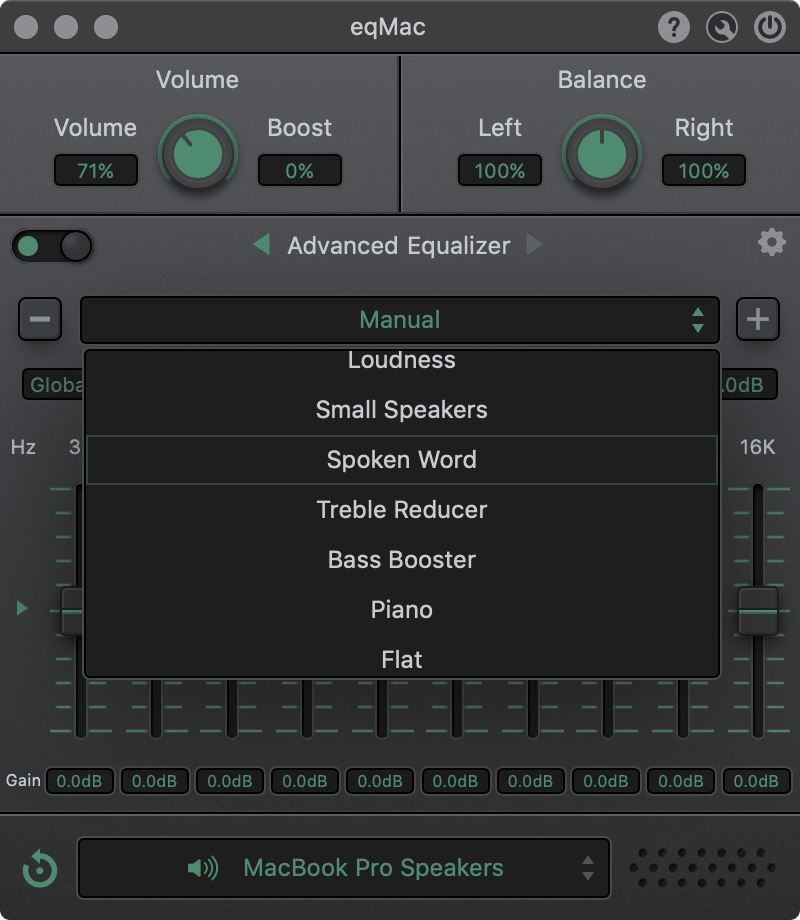This screenshot has width=800, height=920.
Task: Click the plus button to save preset
Action: point(758,320)
